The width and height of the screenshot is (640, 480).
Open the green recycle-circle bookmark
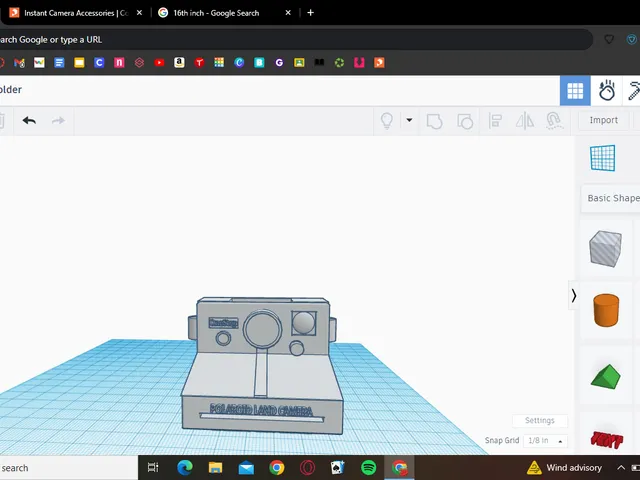(339, 62)
